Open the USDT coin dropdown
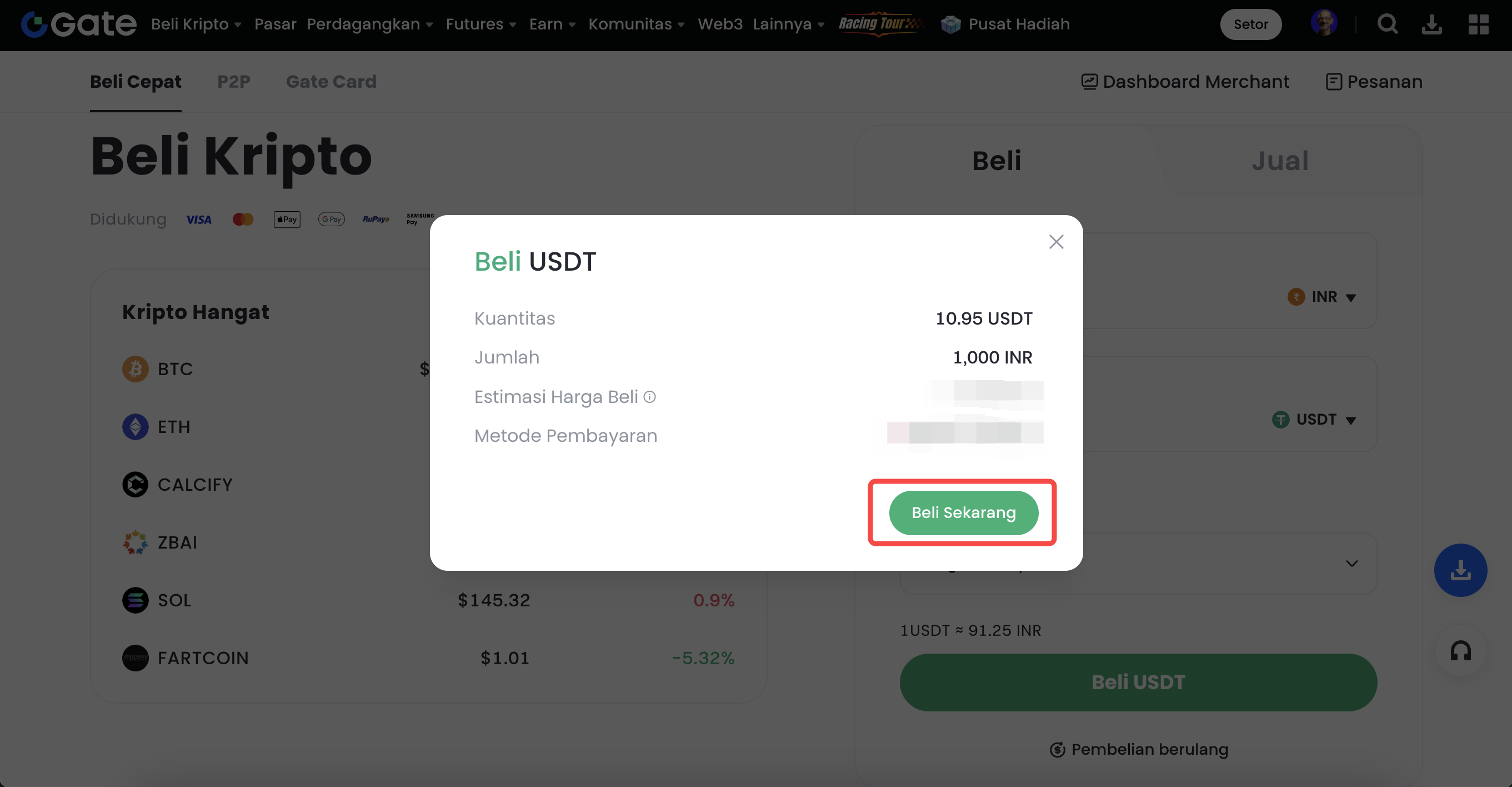This screenshot has width=1512, height=787. click(1315, 419)
